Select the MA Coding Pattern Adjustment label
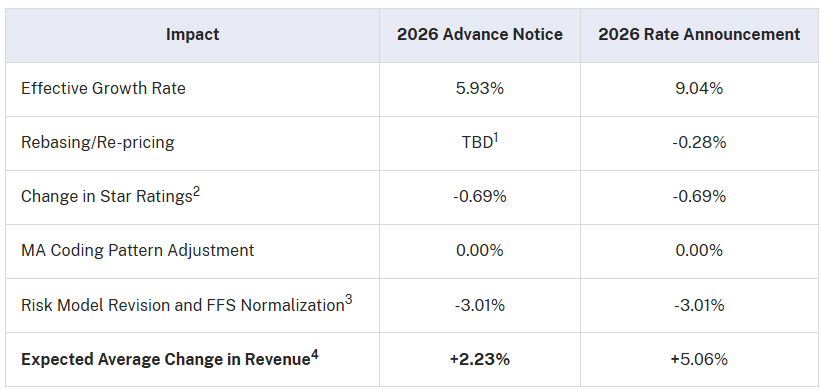821x390 pixels. click(138, 250)
